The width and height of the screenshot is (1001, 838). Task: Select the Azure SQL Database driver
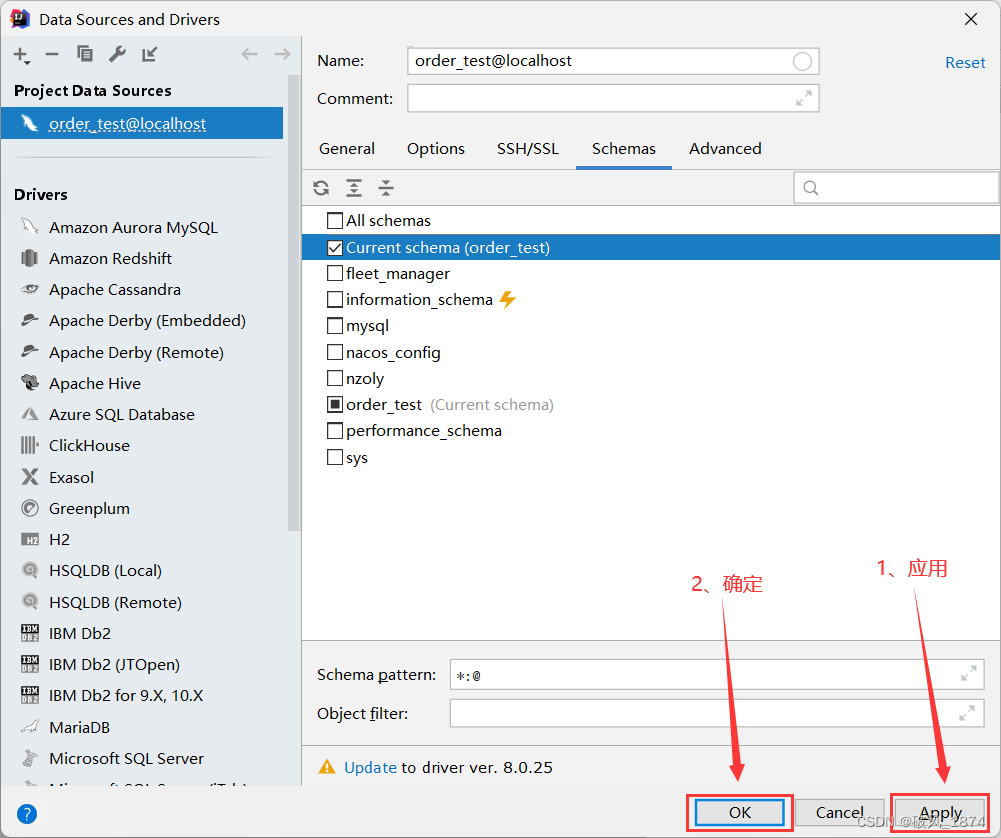tap(122, 415)
